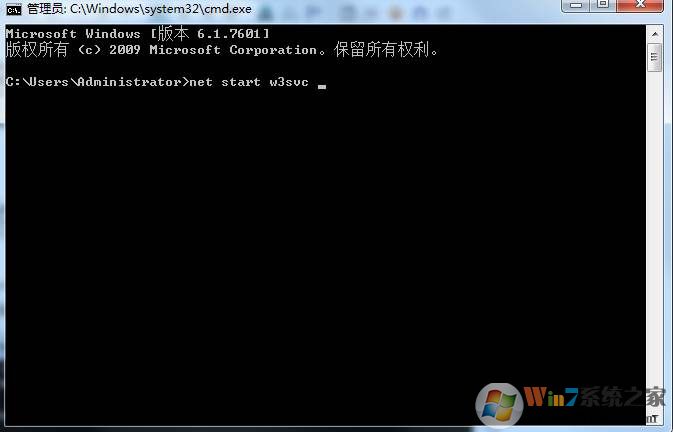Click the blinking cursor after w3svc

(322, 86)
